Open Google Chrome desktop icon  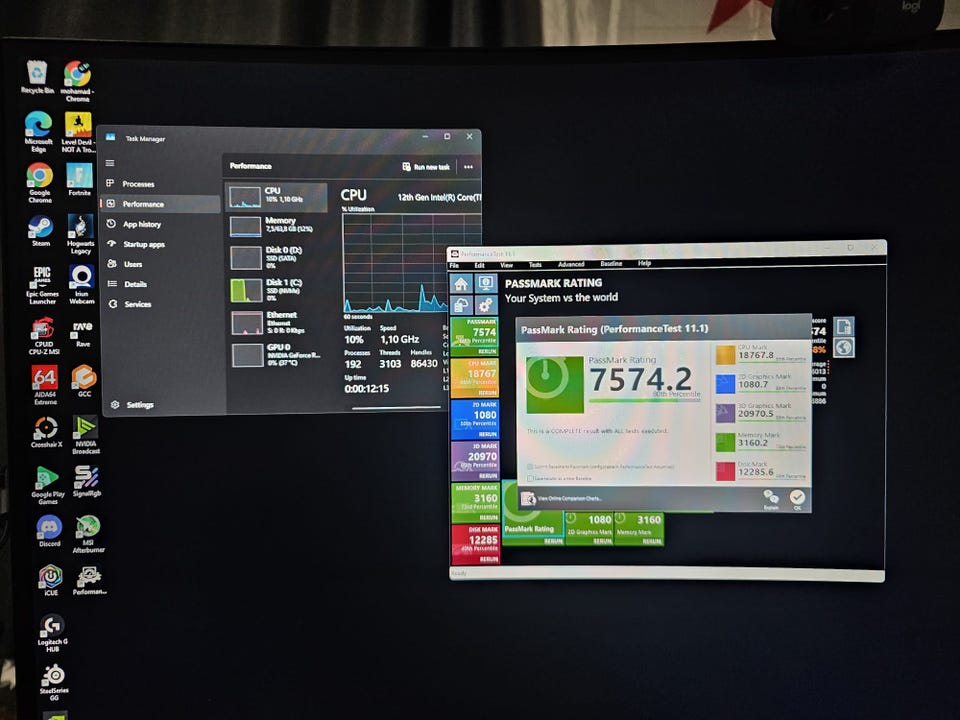click(x=40, y=183)
